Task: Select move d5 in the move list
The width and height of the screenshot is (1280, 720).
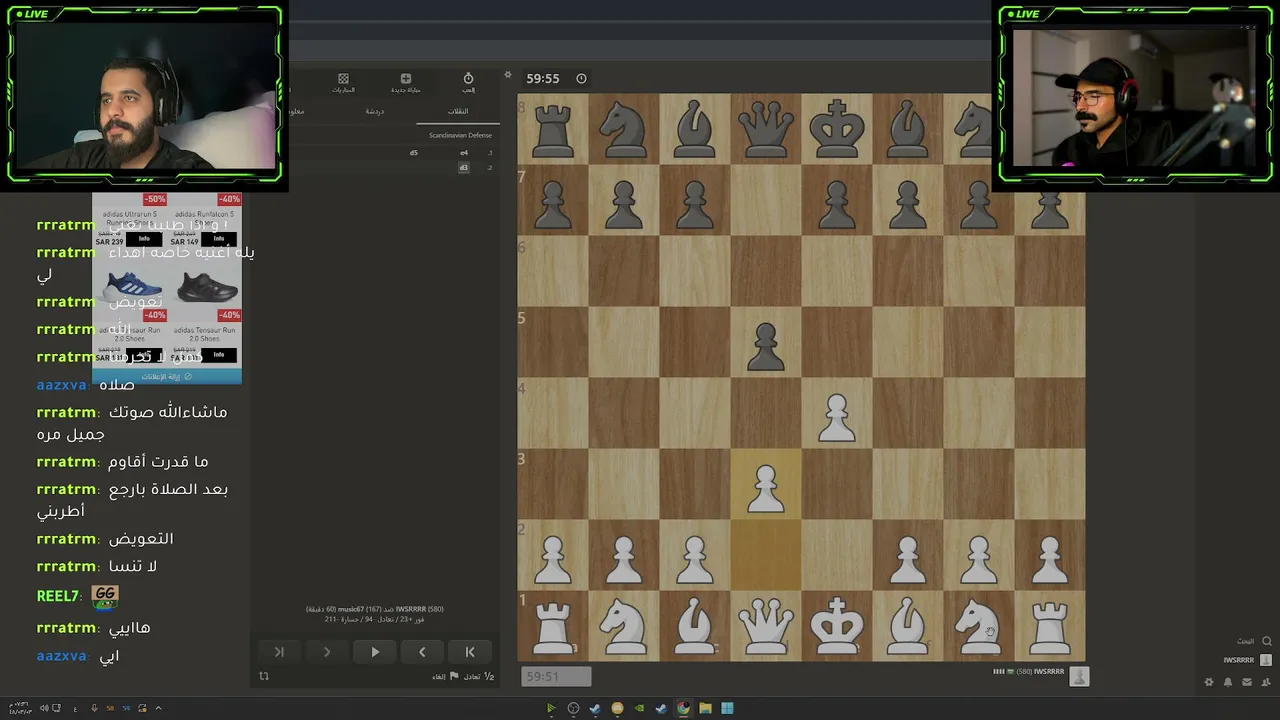Action: tap(414, 153)
